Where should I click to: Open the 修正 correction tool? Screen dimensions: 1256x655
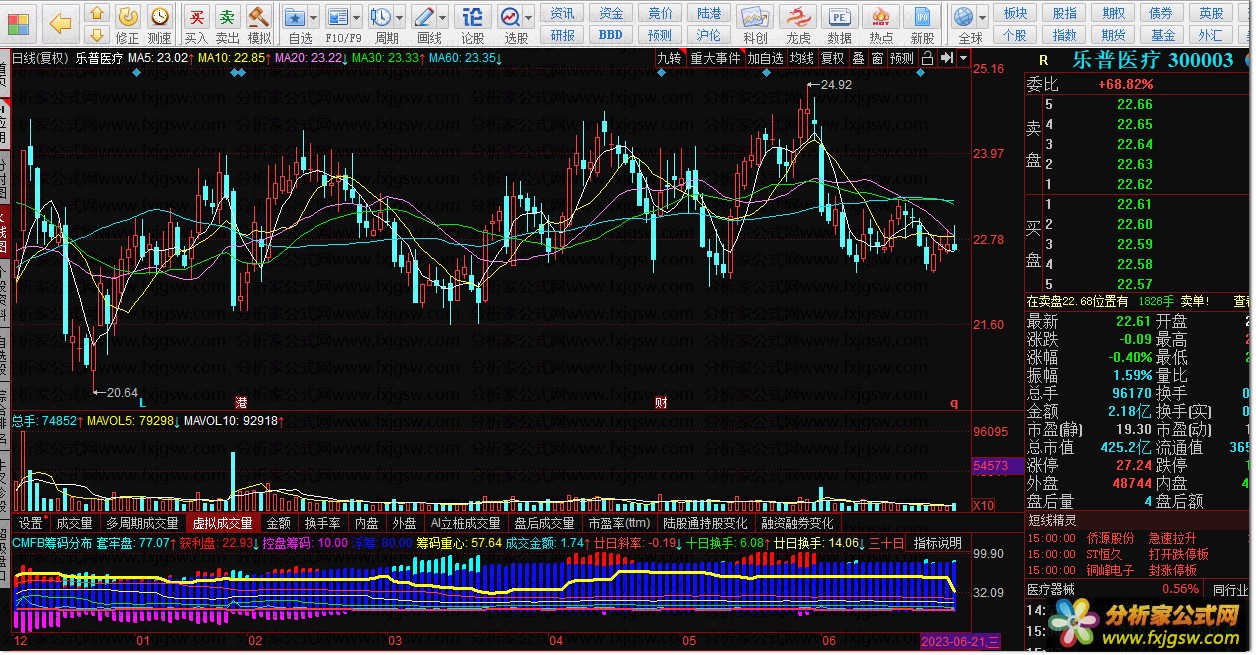point(128,24)
